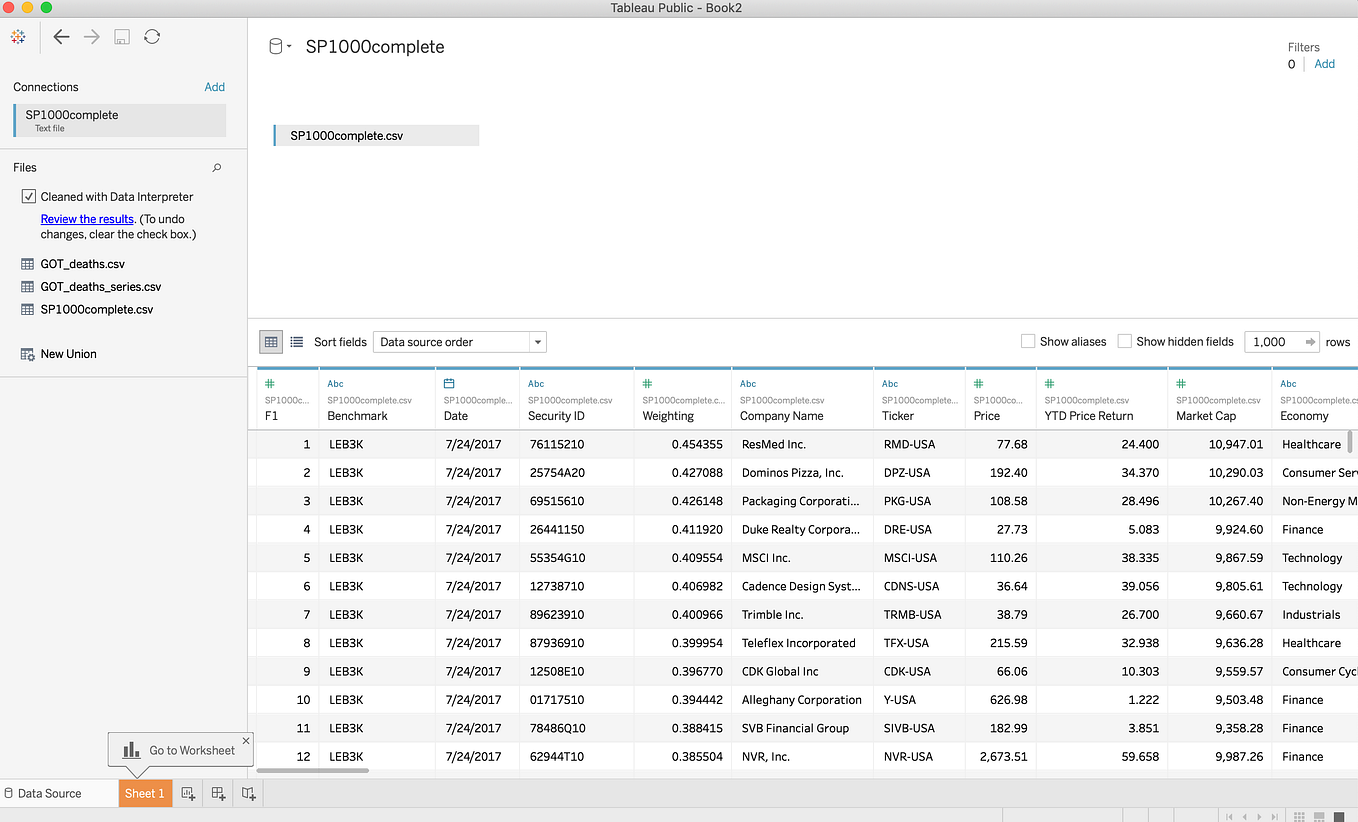This screenshot has height=822, width=1358.
Task: Create a new story using the New Story icon
Action: (248, 793)
